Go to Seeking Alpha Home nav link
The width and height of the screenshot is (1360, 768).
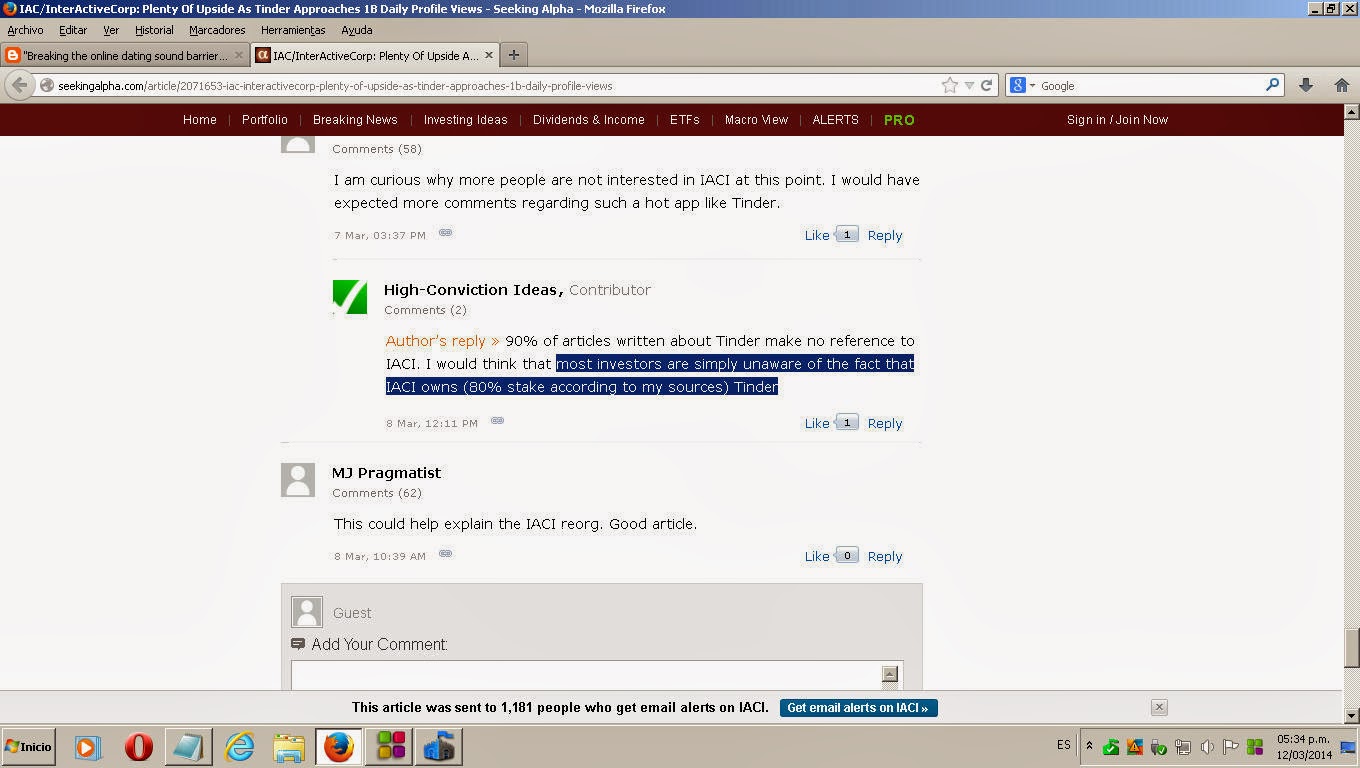click(x=200, y=119)
